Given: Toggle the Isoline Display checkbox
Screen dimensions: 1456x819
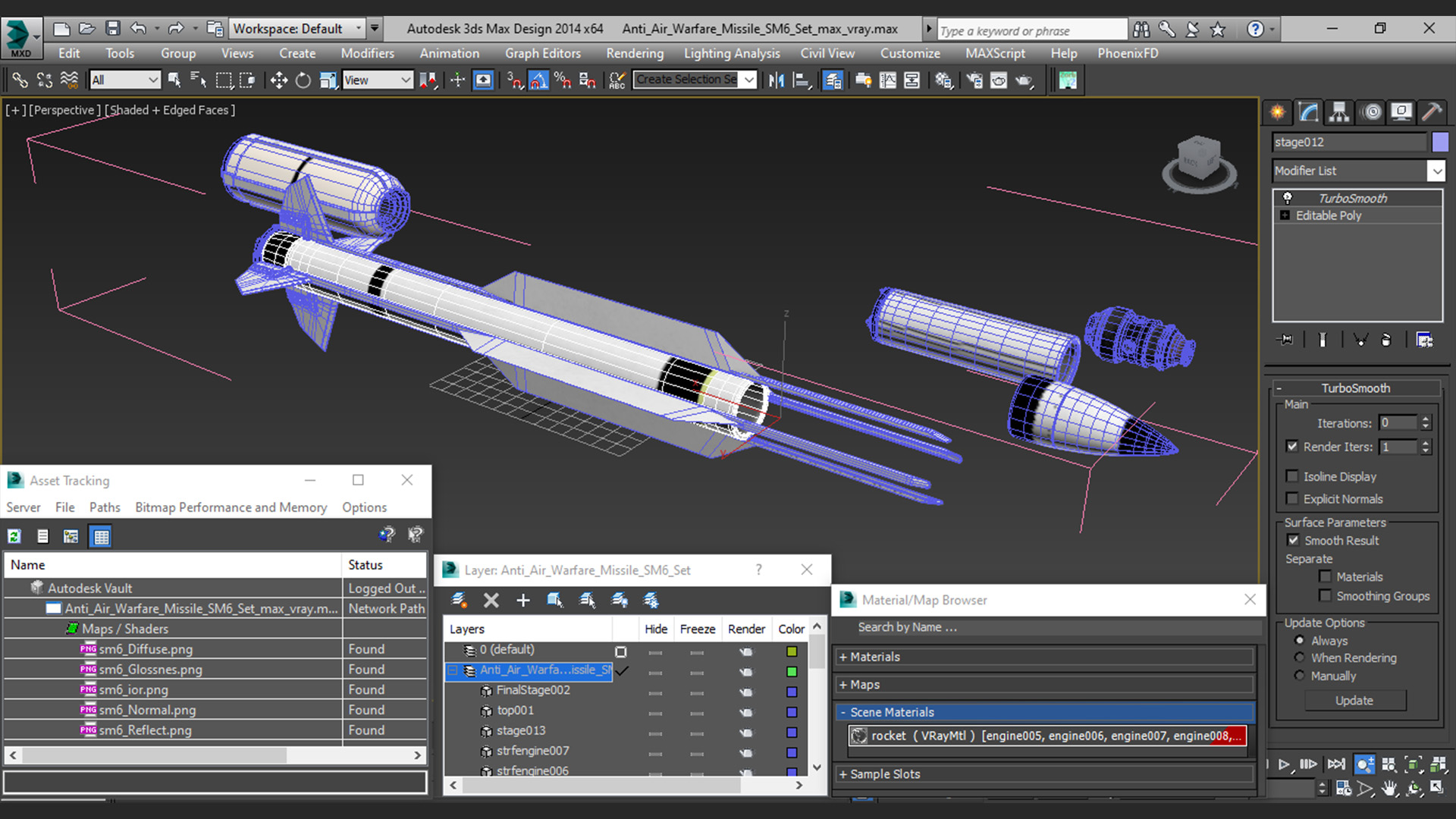Looking at the screenshot, I should point(1292,476).
